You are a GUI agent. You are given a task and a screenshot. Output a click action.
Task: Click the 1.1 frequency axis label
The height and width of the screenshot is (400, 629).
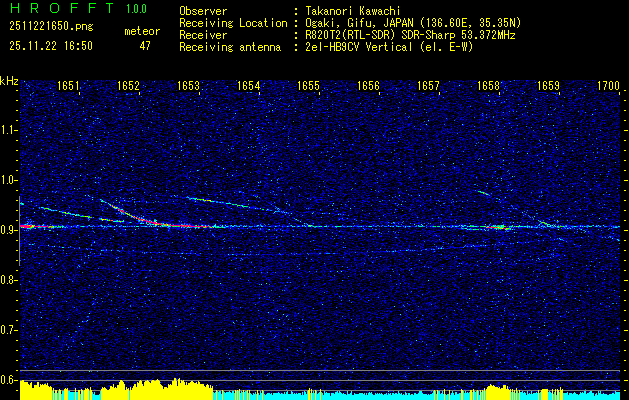click(9, 129)
